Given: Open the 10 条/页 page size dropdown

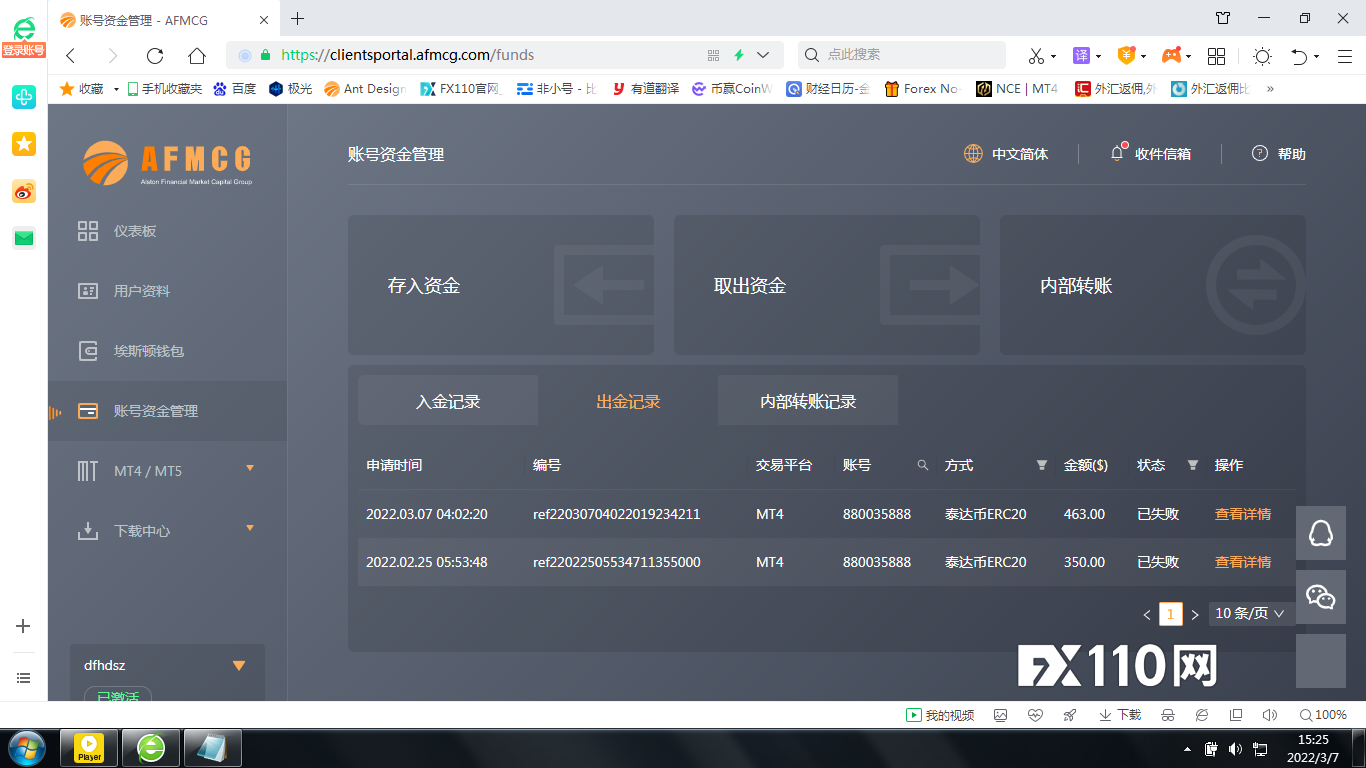Looking at the screenshot, I should coord(1250,614).
